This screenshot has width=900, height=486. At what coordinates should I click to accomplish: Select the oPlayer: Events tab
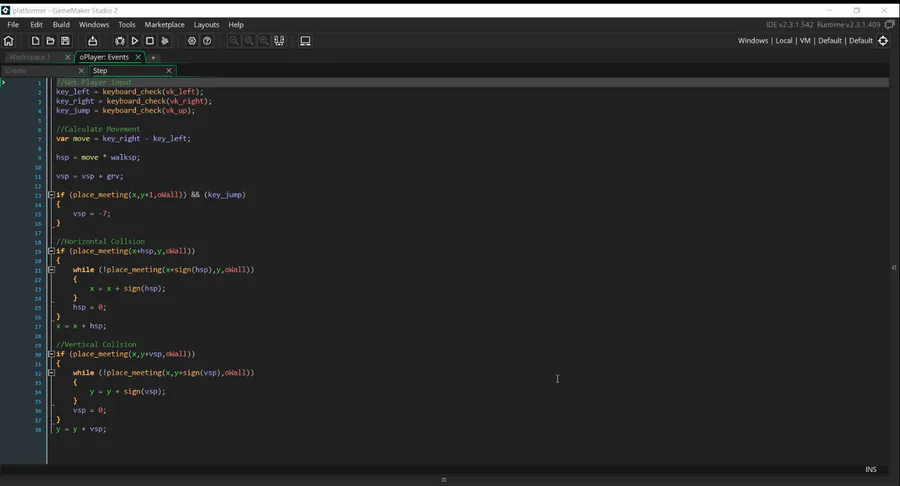coord(104,57)
